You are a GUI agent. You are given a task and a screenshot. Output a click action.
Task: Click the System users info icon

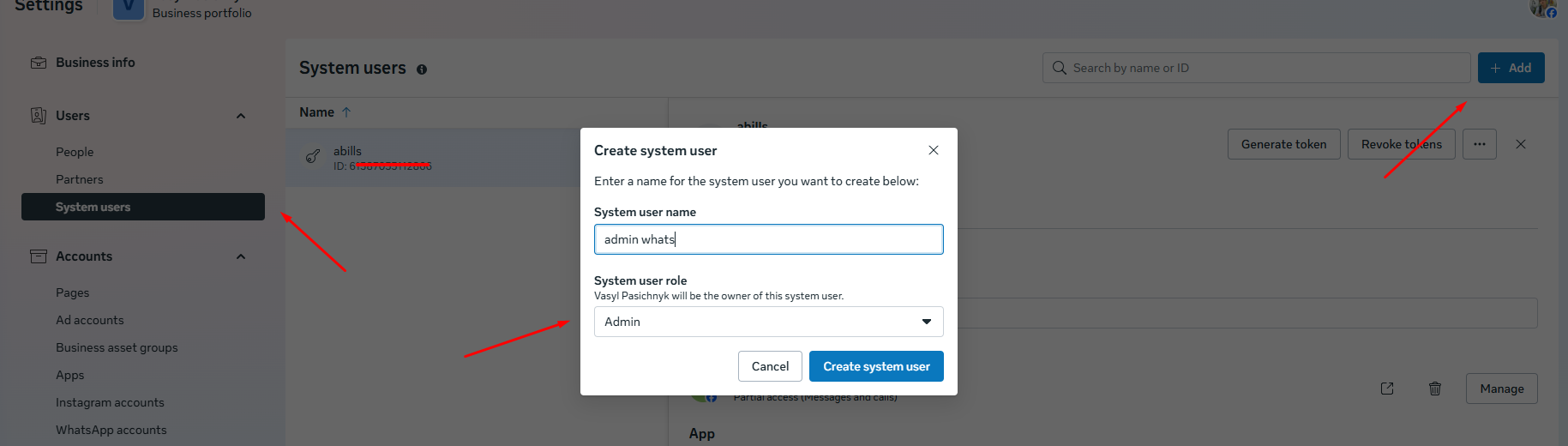pos(422,69)
